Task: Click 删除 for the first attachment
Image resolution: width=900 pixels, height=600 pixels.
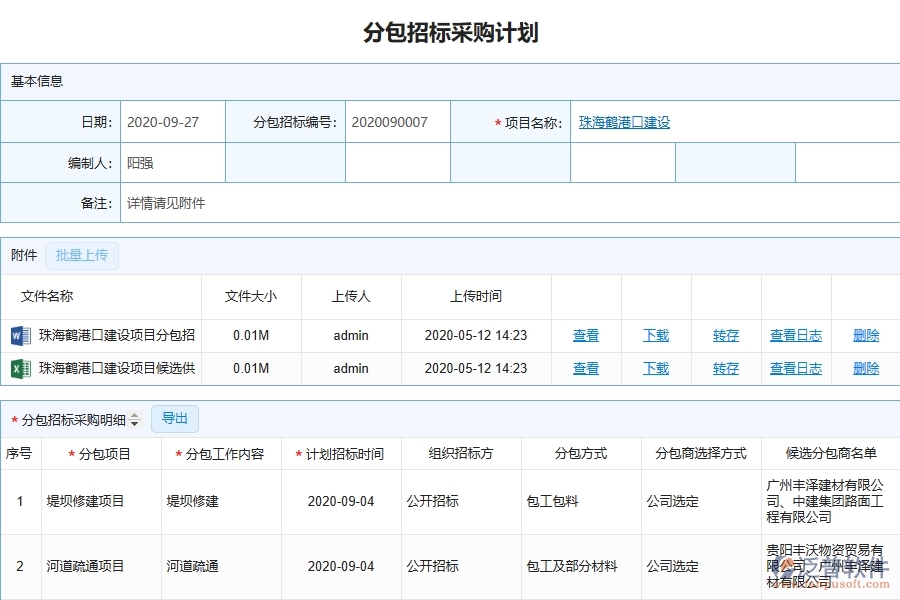Action: tap(864, 335)
